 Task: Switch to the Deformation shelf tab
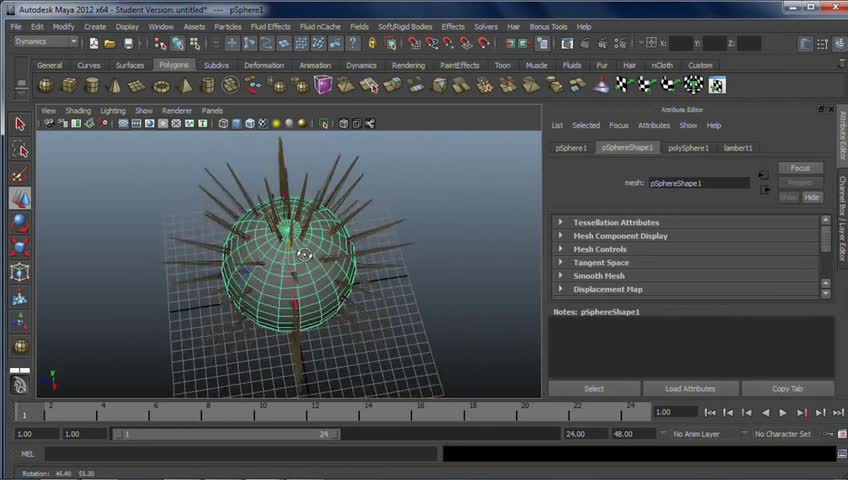click(264, 65)
